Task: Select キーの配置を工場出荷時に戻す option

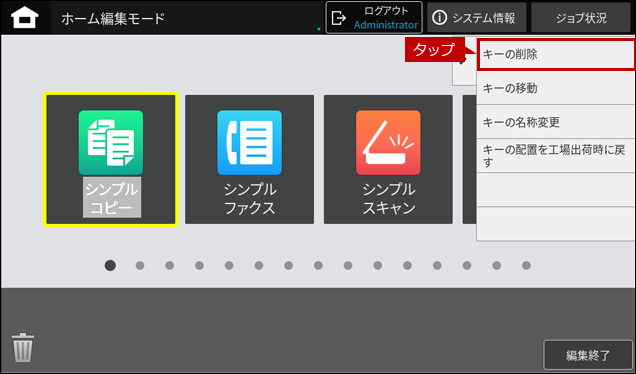Action: click(556, 156)
